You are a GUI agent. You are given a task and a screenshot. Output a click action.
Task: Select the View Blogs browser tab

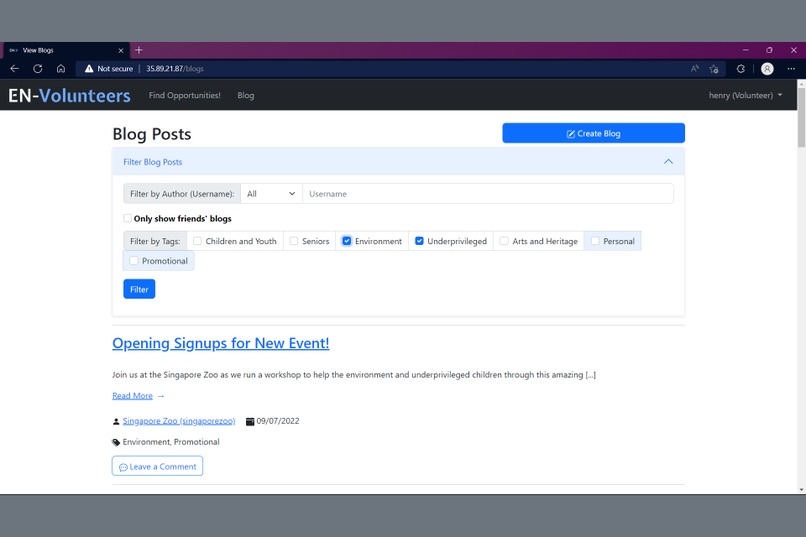click(x=66, y=50)
